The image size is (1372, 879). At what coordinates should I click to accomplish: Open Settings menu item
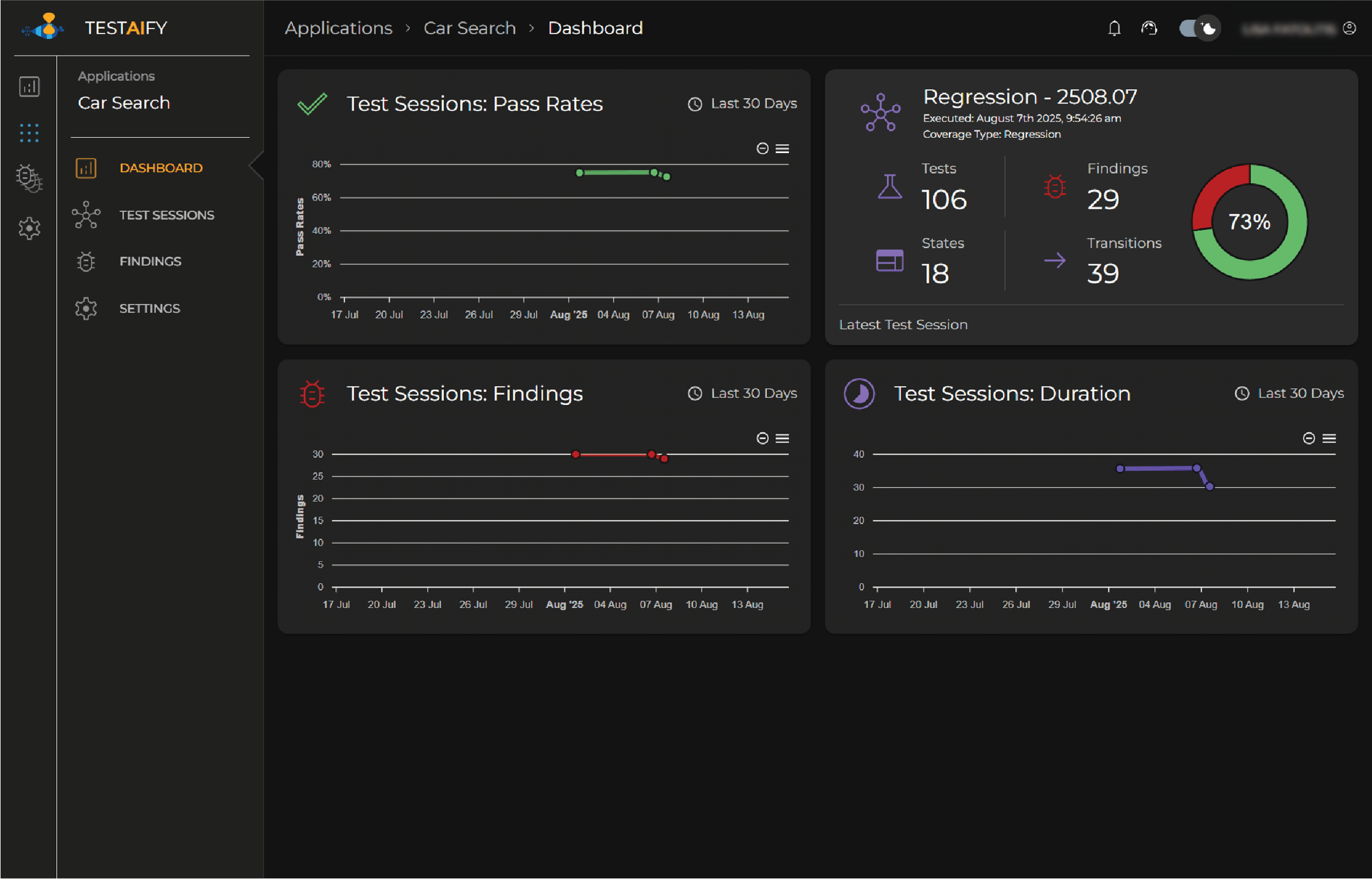point(150,309)
